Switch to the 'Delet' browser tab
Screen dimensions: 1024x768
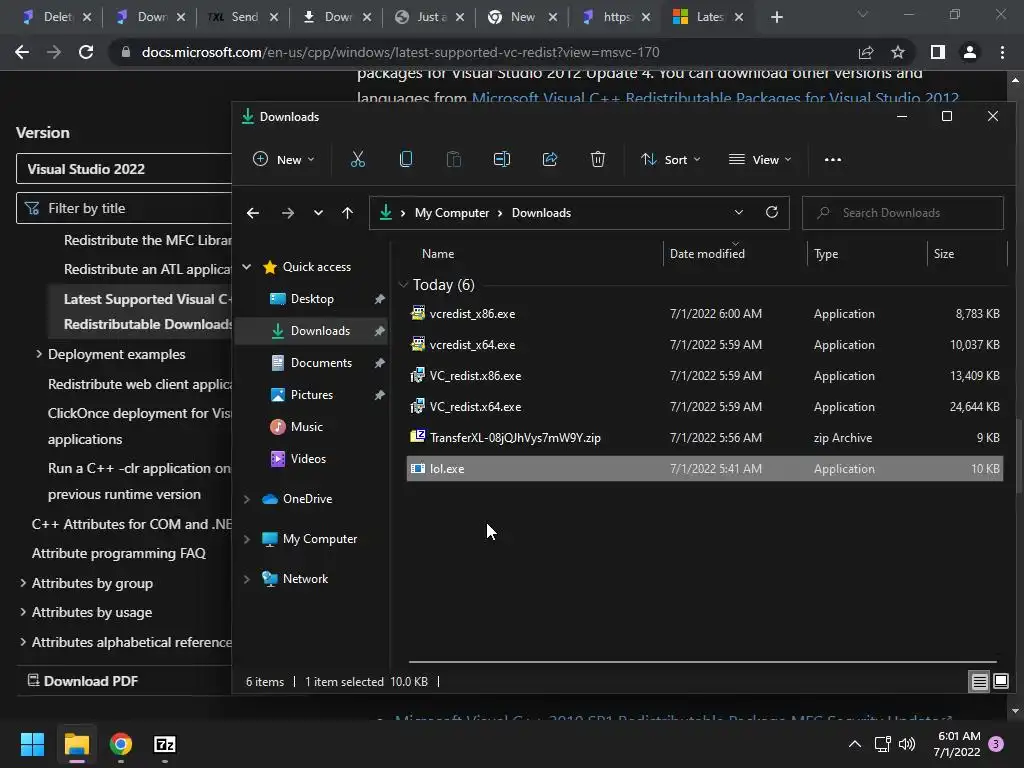56,17
